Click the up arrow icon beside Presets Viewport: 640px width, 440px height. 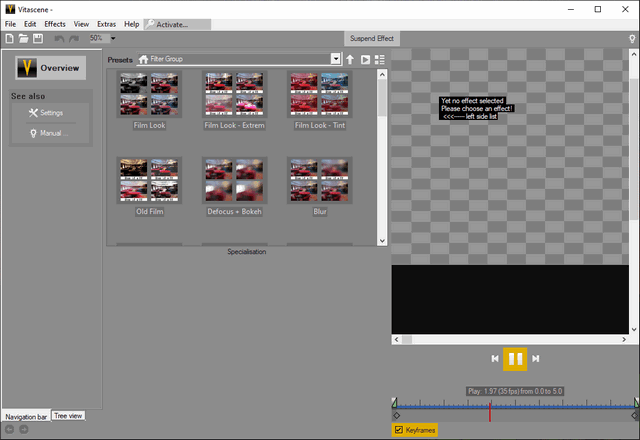pos(350,59)
